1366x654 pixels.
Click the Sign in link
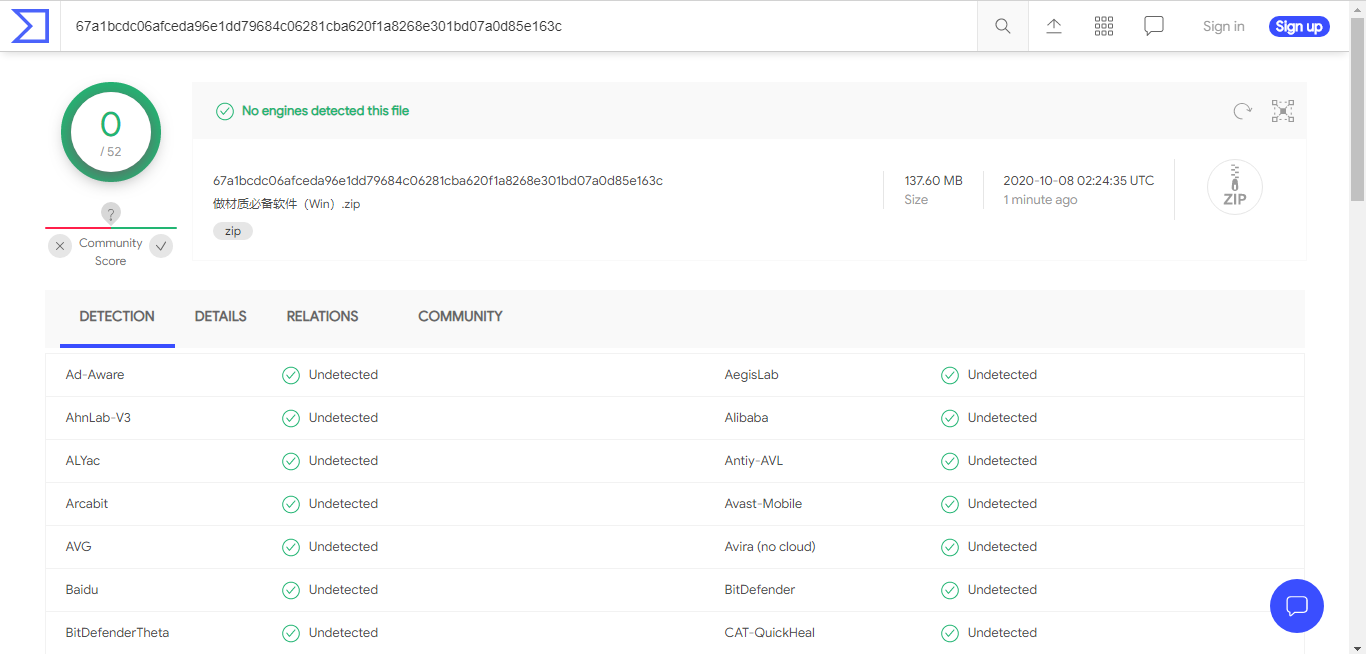tap(1224, 26)
